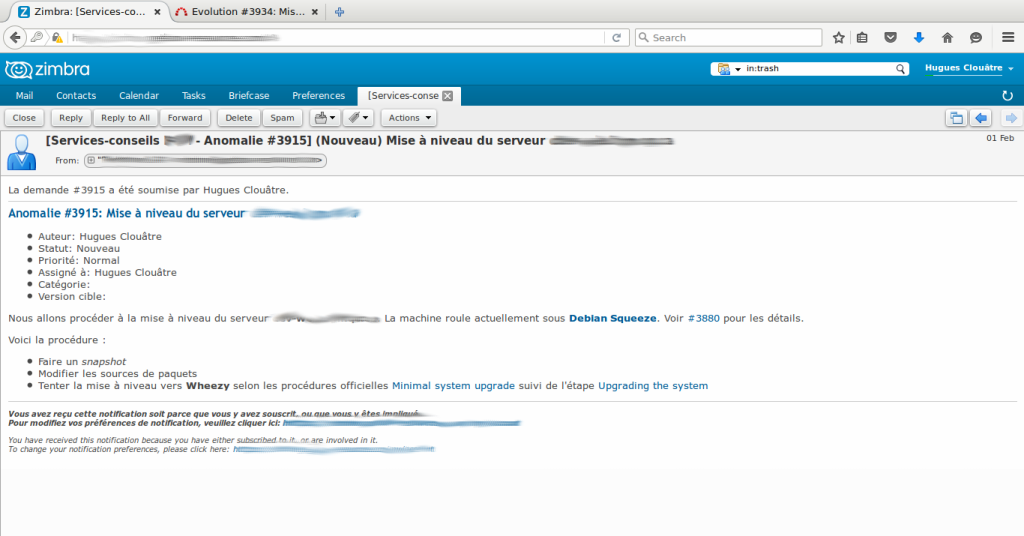Open the Hugues Clouâtre account menu
The width and height of the screenshot is (1024, 536).
[968, 68]
